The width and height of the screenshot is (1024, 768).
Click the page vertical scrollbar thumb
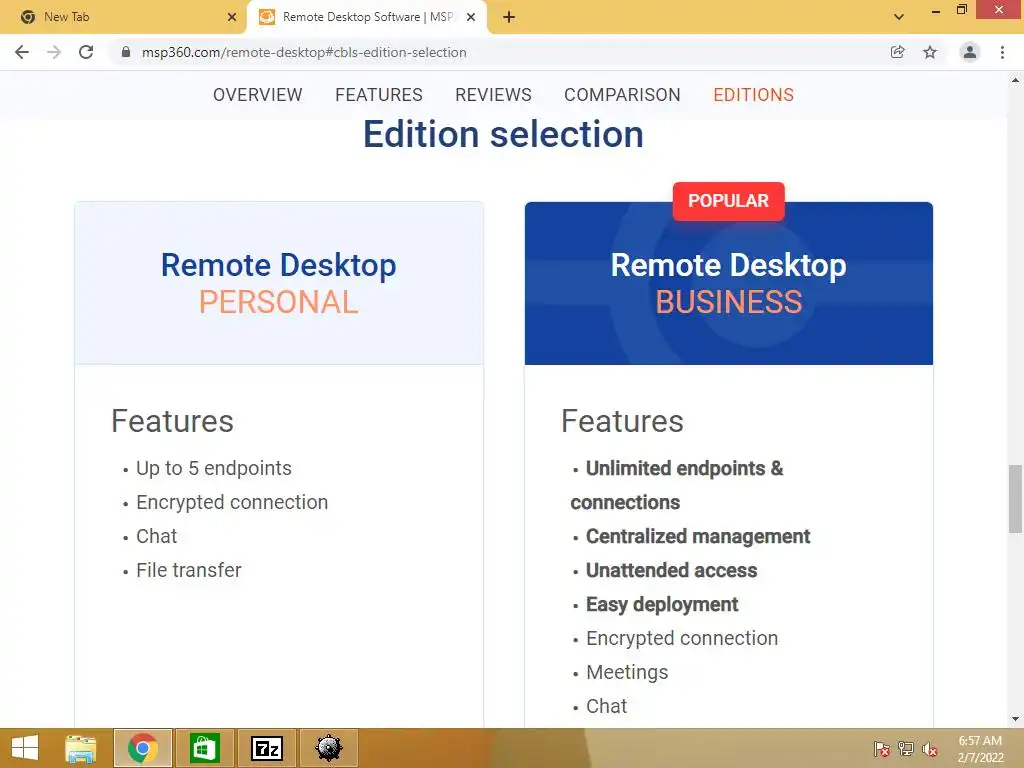coord(1015,498)
